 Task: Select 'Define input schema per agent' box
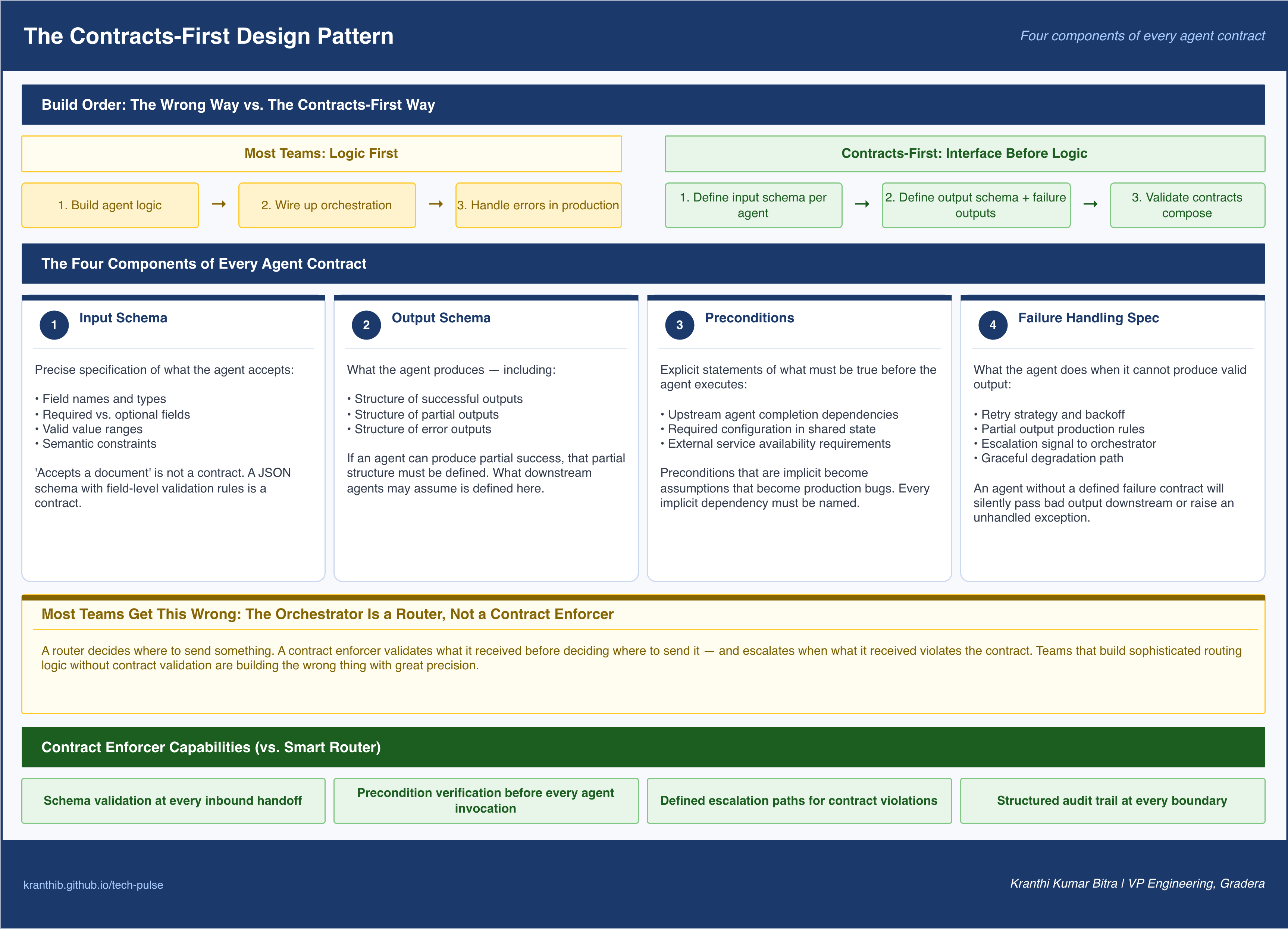point(753,205)
